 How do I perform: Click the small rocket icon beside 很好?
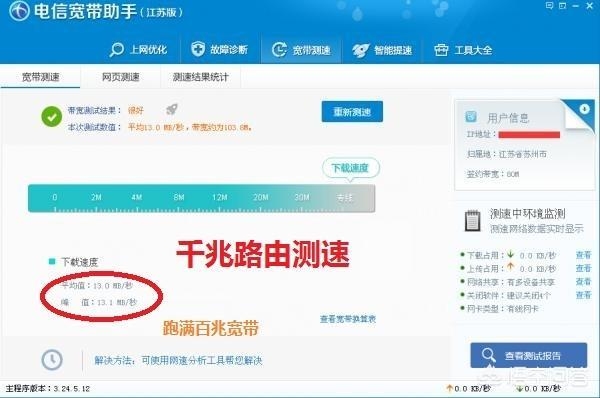[x=172, y=109]
